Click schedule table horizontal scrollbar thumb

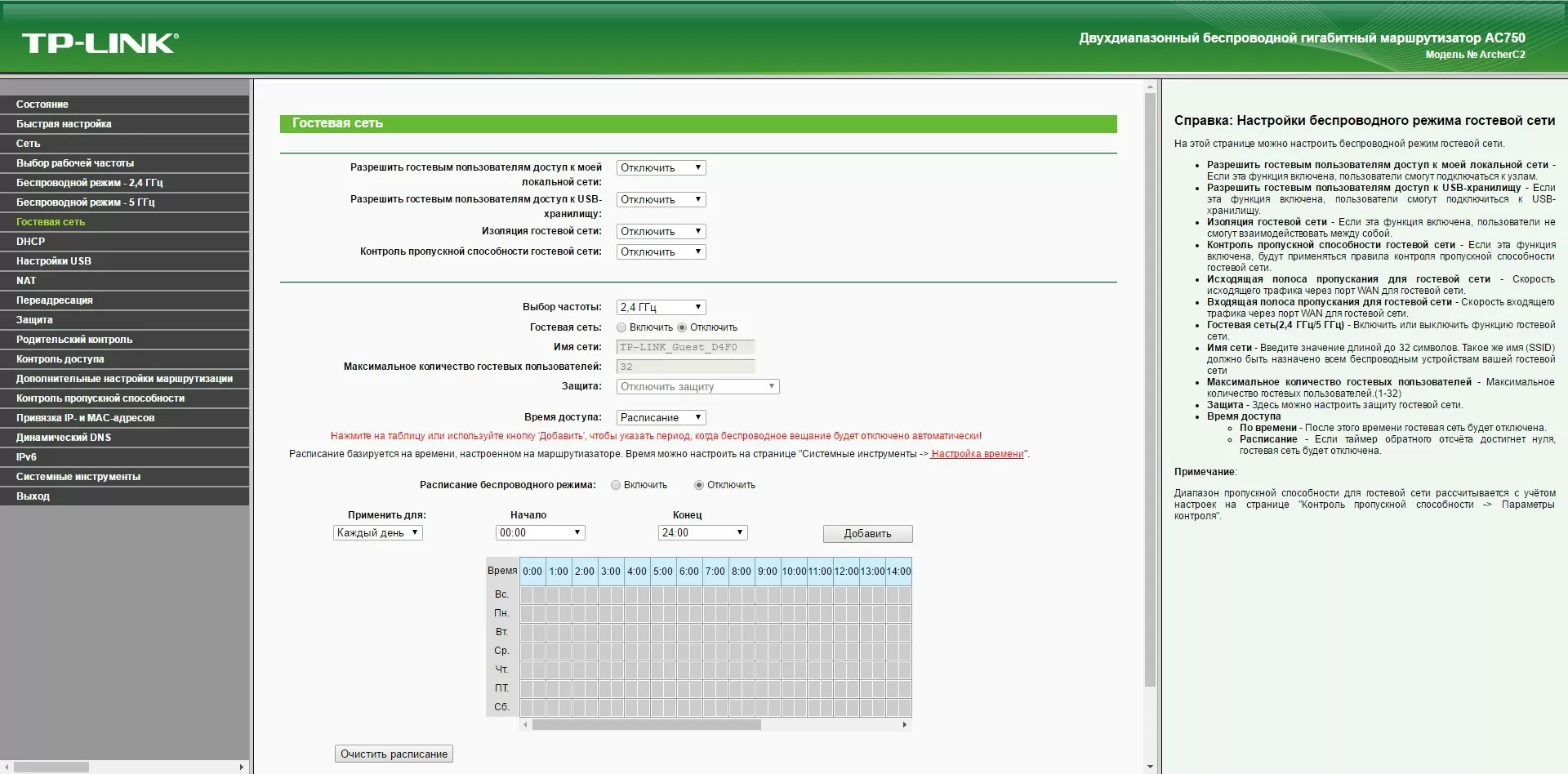[x=646, y=725]
